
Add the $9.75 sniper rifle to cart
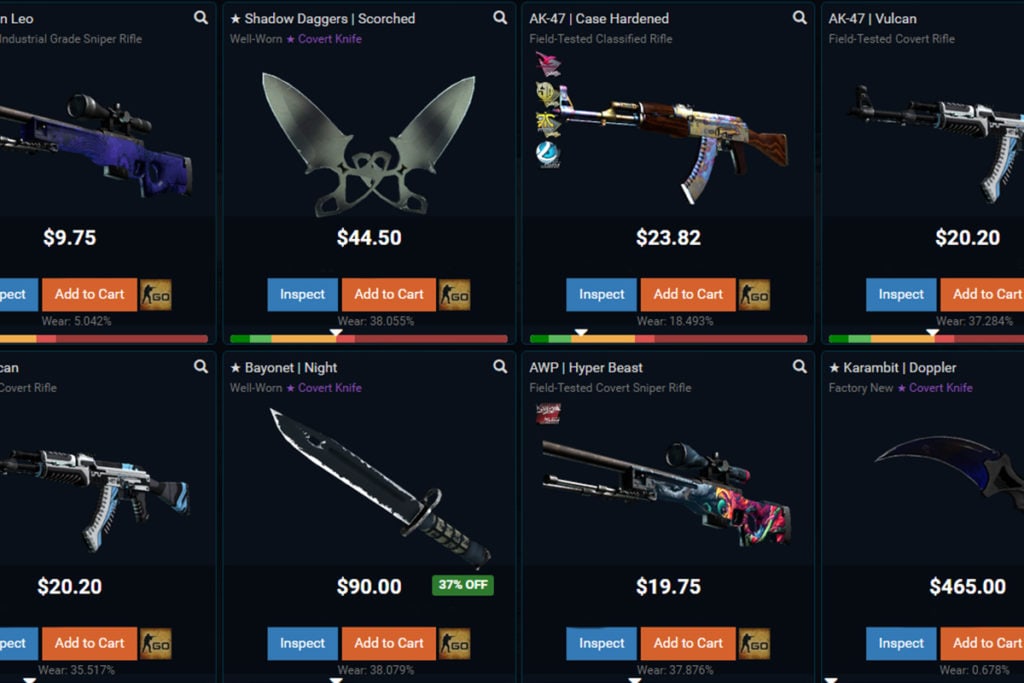tap(89, 294)
